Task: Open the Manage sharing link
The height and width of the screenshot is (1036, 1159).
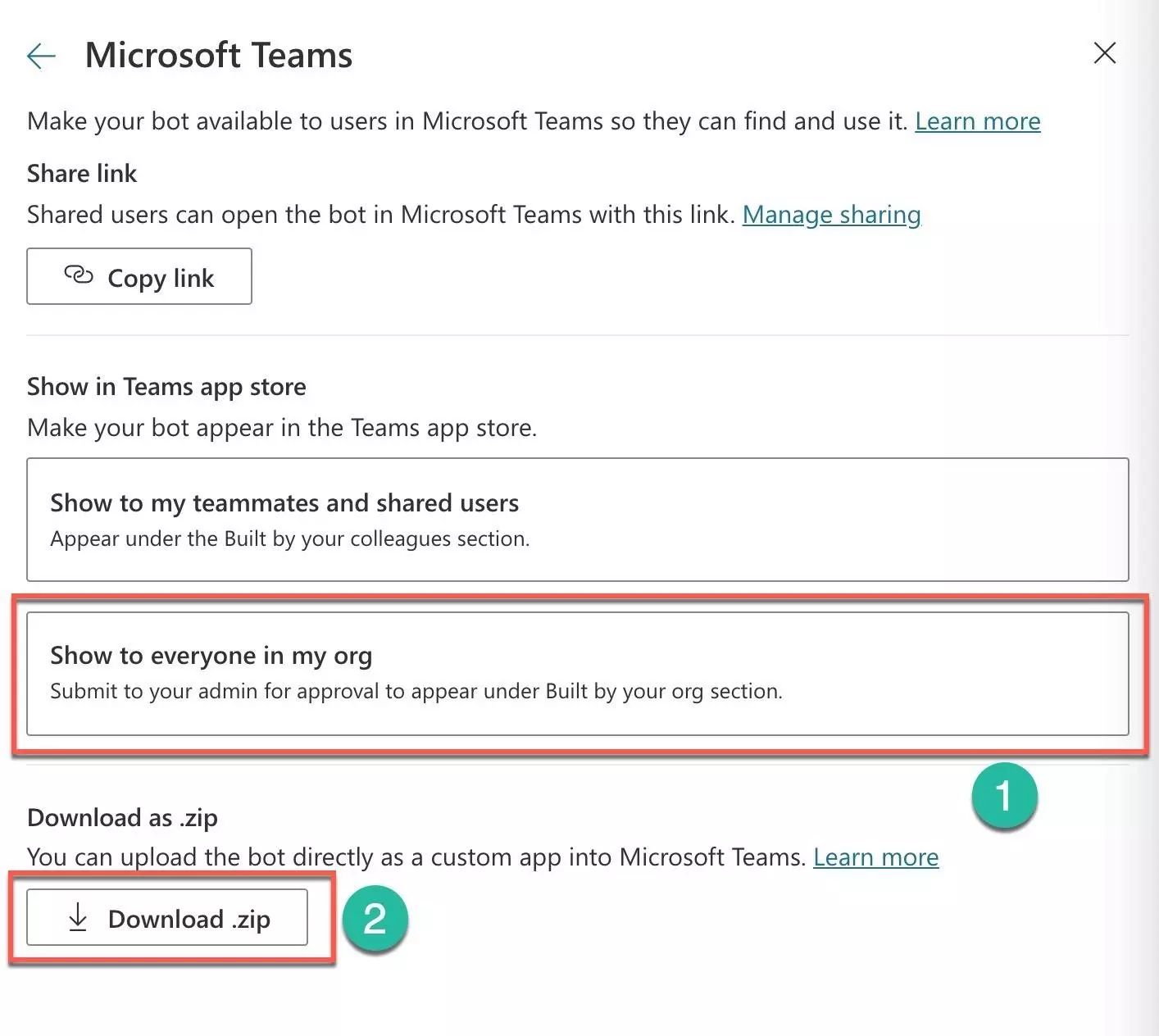Action: click(x=831, y=215)
